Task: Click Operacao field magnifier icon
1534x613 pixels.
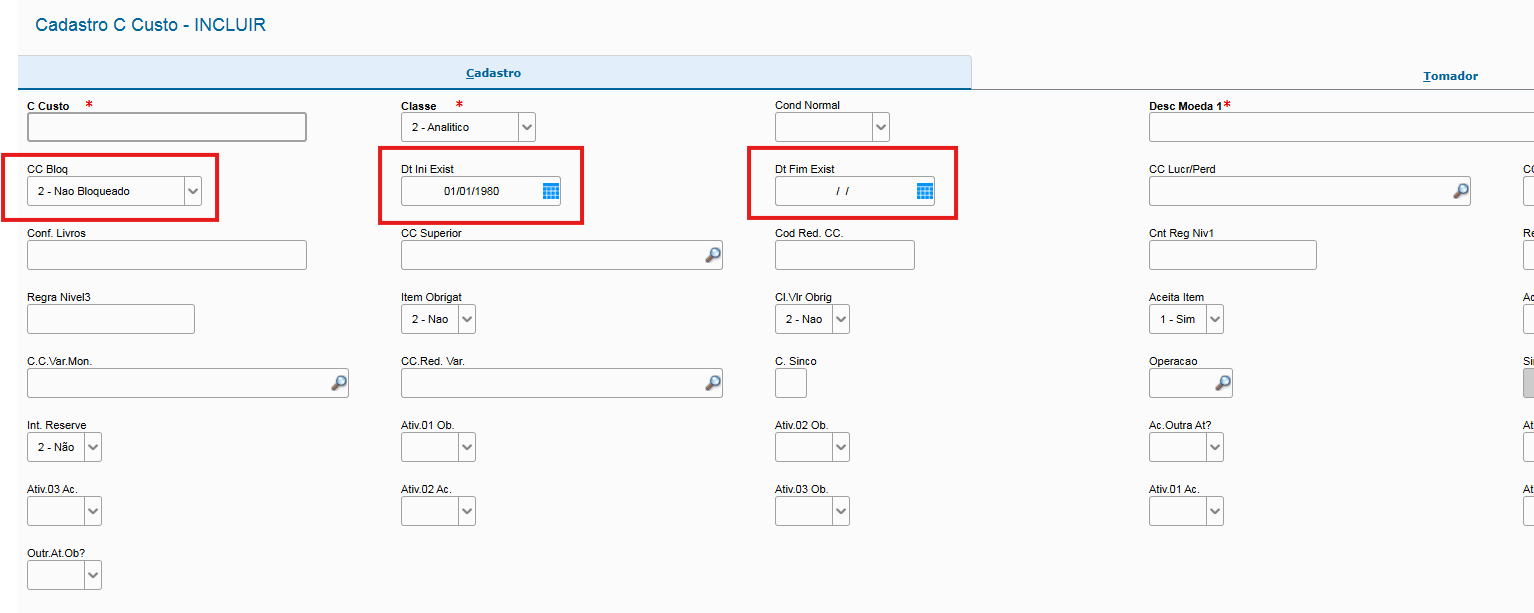Action: (x=1223, y=383)
